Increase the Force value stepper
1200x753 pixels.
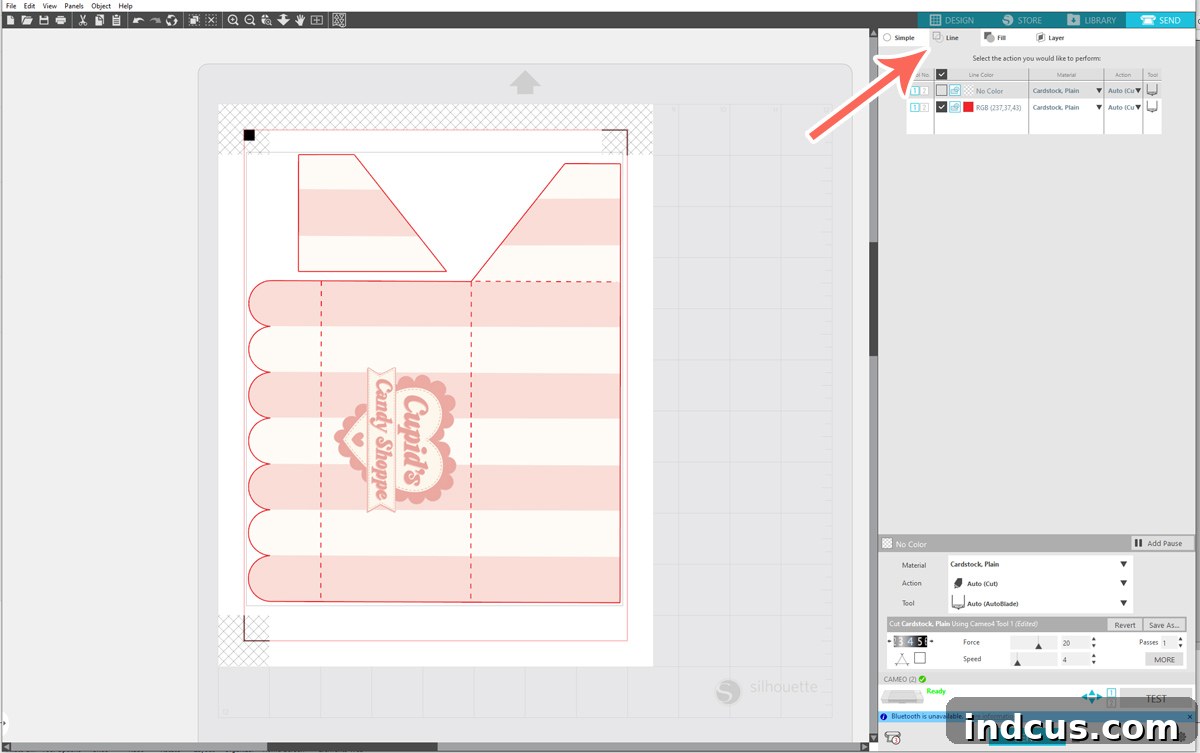click(1094, 638)
